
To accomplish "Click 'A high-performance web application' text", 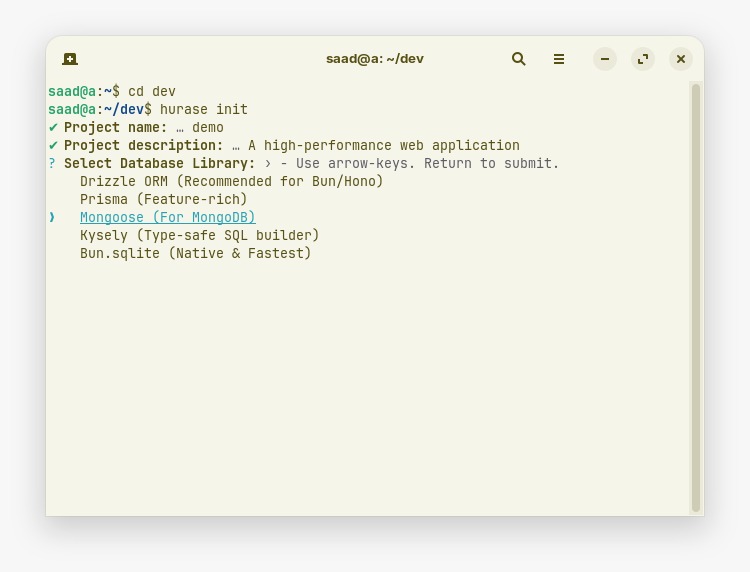I will point(384,145).
